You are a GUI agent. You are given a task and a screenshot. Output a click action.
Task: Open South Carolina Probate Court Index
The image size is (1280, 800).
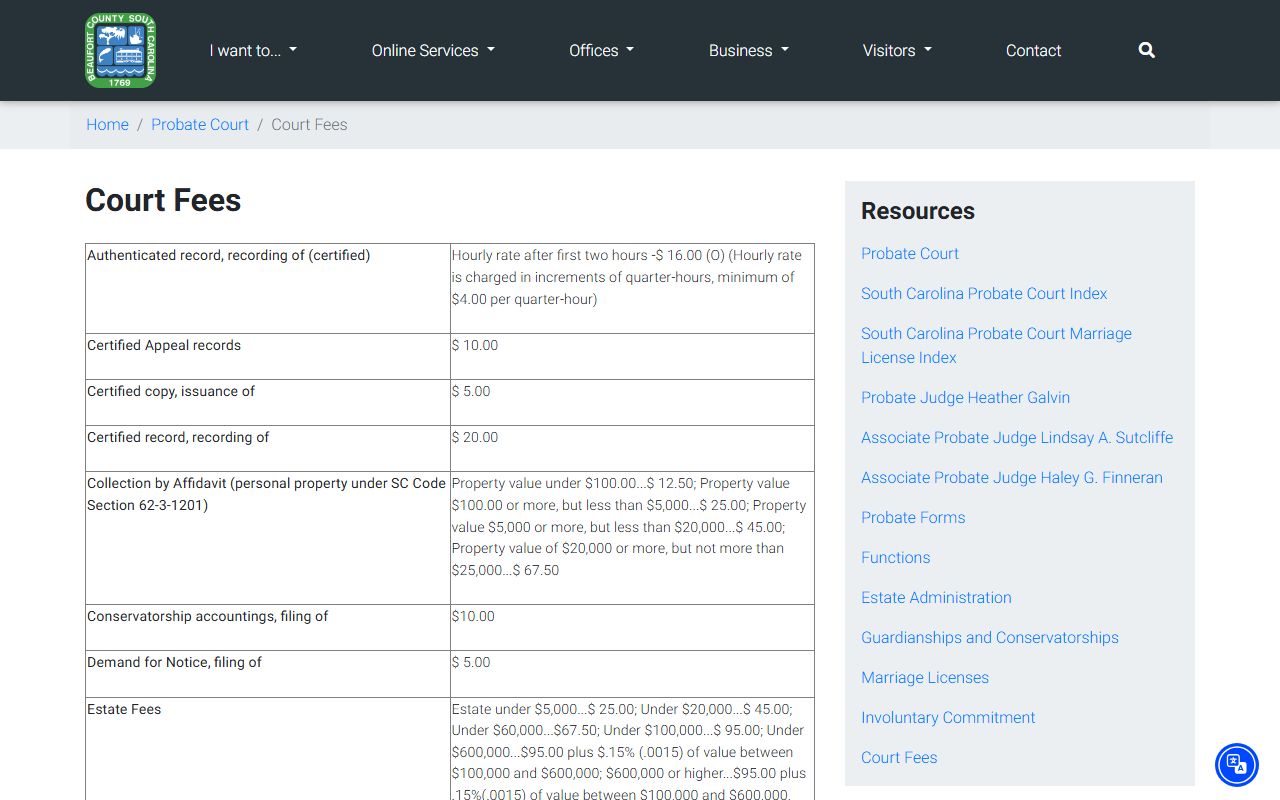[984, 293]
